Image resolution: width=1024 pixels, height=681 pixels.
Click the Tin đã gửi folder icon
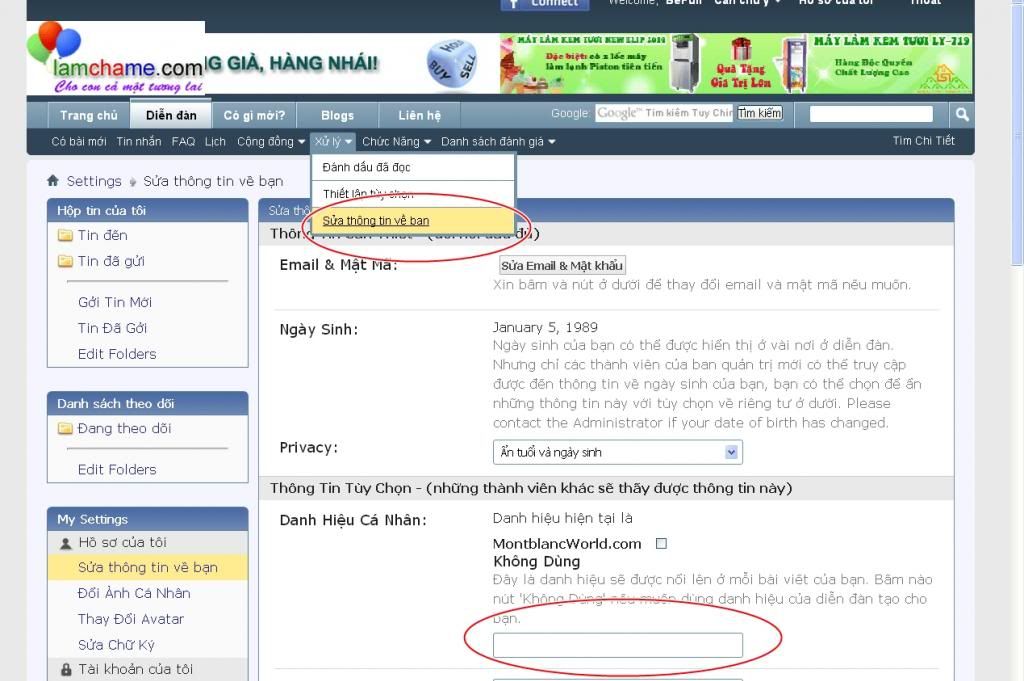point(65,262)
